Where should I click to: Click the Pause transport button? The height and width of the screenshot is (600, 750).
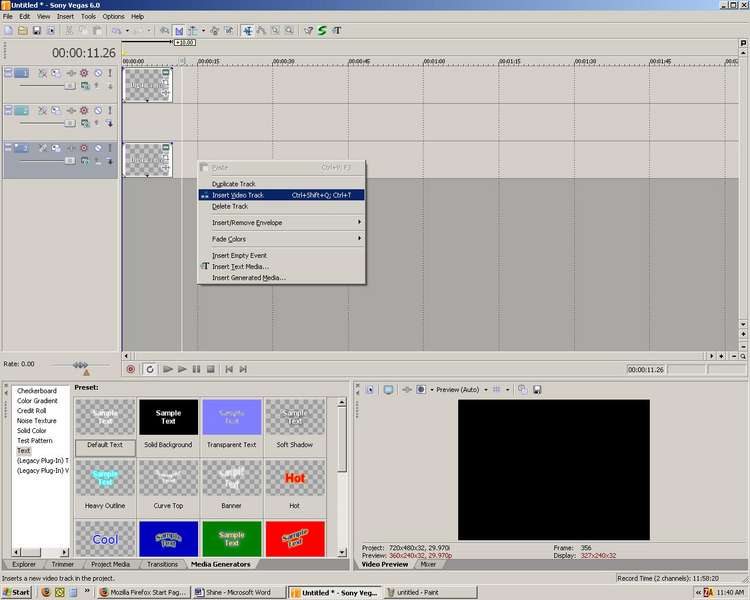pos(196,369)
